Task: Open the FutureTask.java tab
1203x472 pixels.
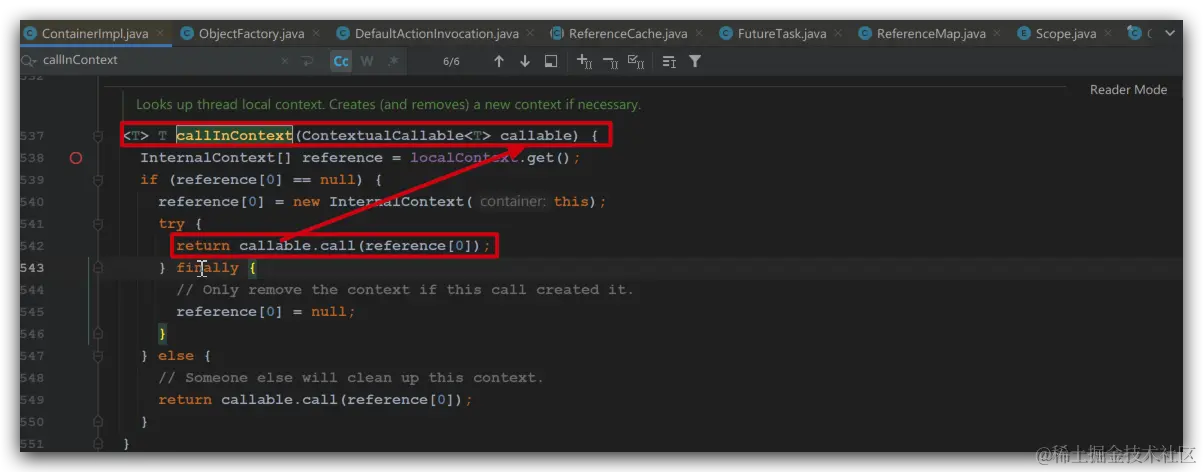Action: pos(782,33)
